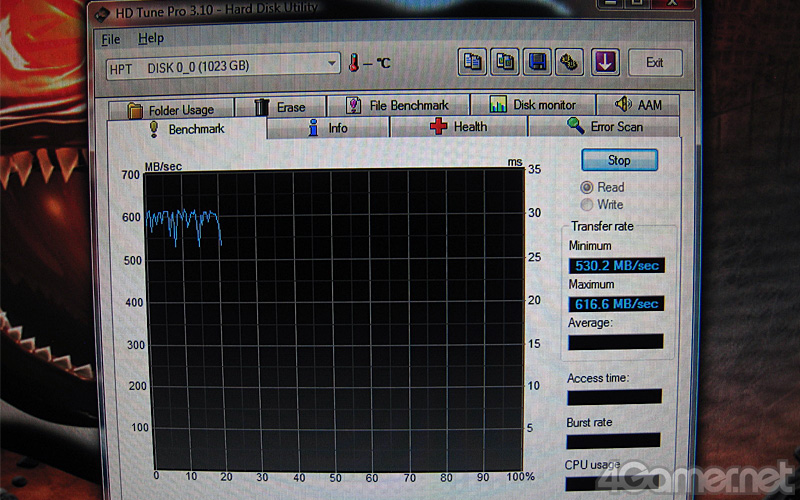
Task: Click the purple down-arrow minimize-to-tray icon
Action: [604, 62]
